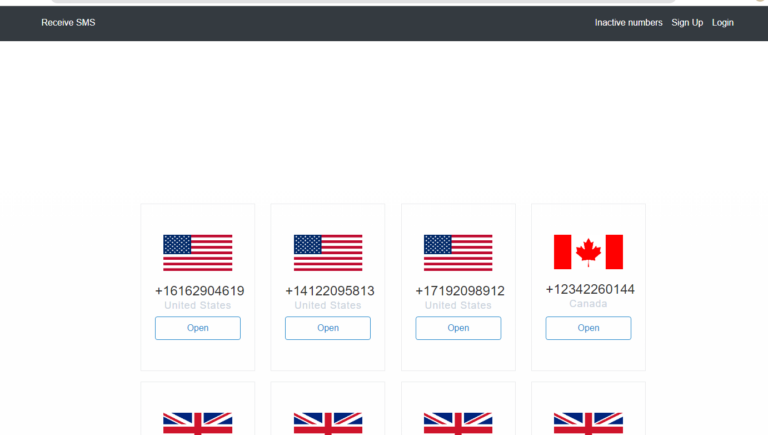
Task: Select the phone number +14122095813 text
Action: [329, 291]
